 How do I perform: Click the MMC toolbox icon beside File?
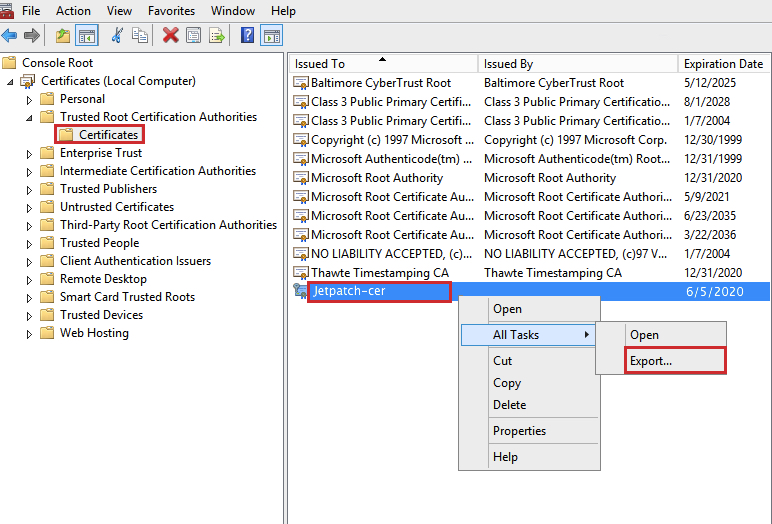pyautogui.click(x=7, y=10)
